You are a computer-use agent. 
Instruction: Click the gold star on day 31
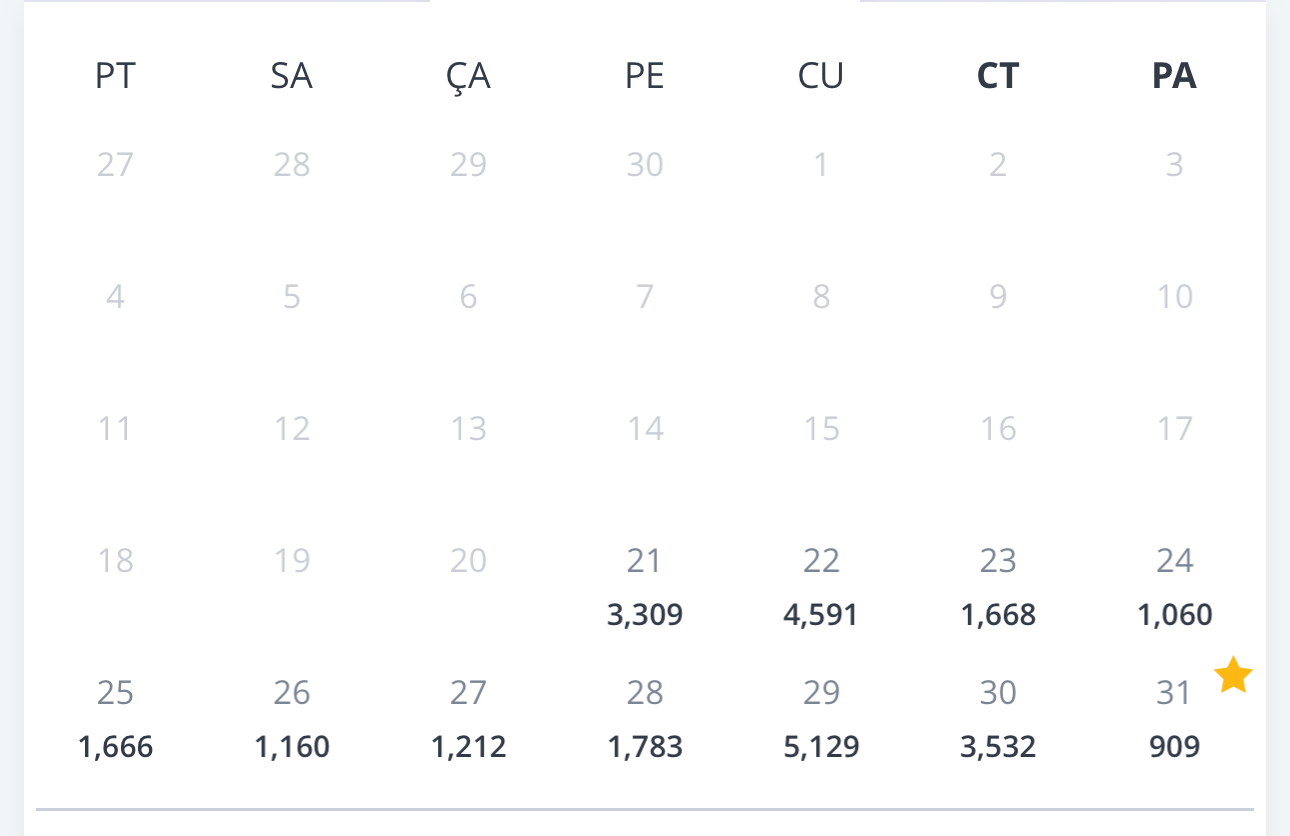[x=1233, y=675]
